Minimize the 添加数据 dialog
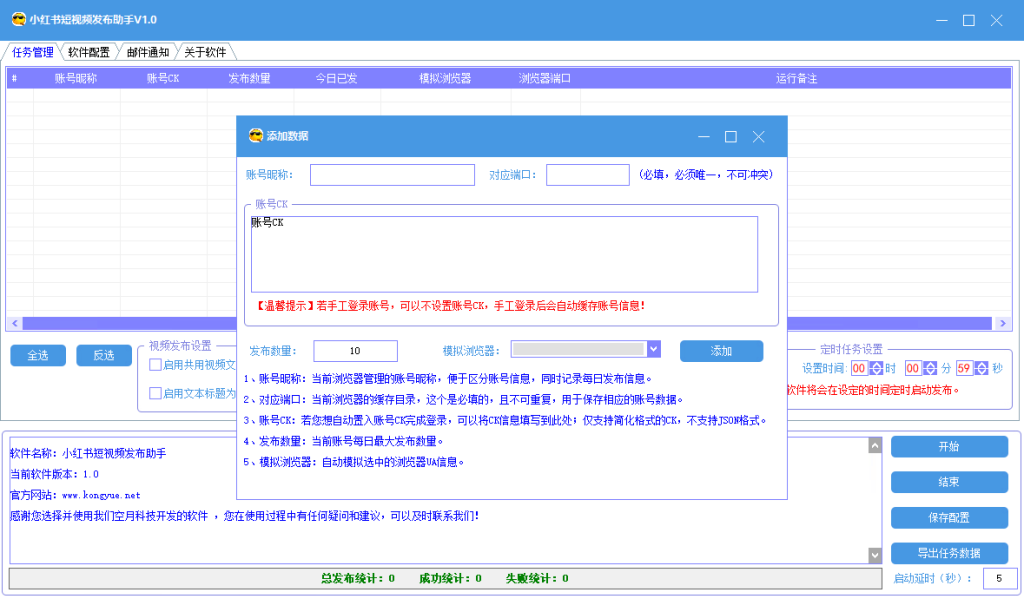This screenshot has height=612, width=1024. (x=703, y=137)
